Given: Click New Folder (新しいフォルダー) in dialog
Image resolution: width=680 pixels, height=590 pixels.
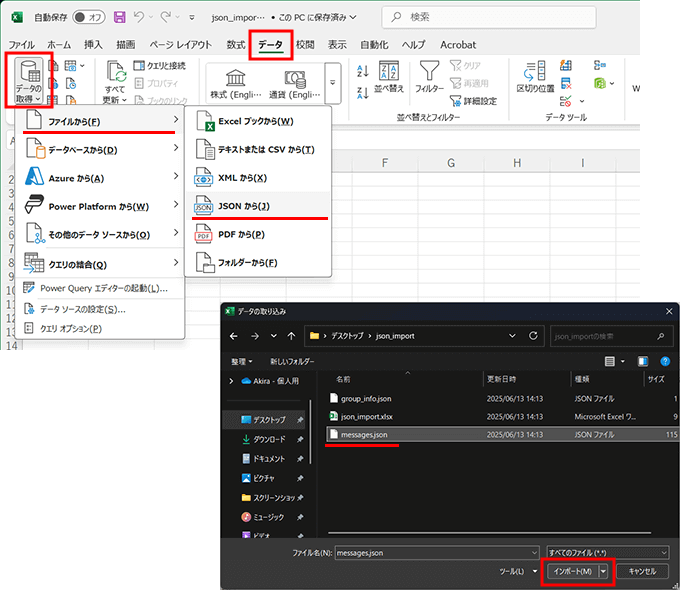Looking at the screenshot, I should coord(292,361).
